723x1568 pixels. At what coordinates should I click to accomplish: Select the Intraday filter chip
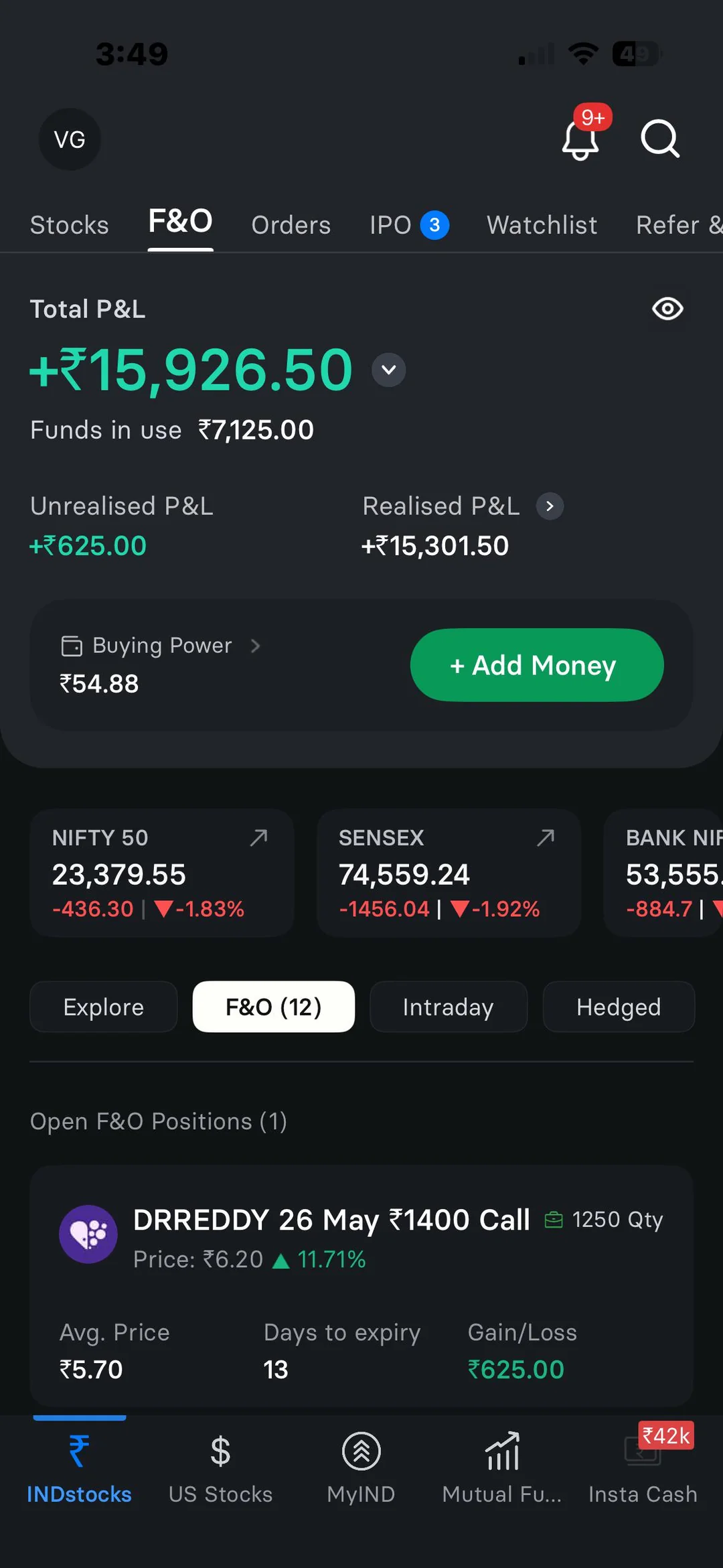pos(449,1007)
